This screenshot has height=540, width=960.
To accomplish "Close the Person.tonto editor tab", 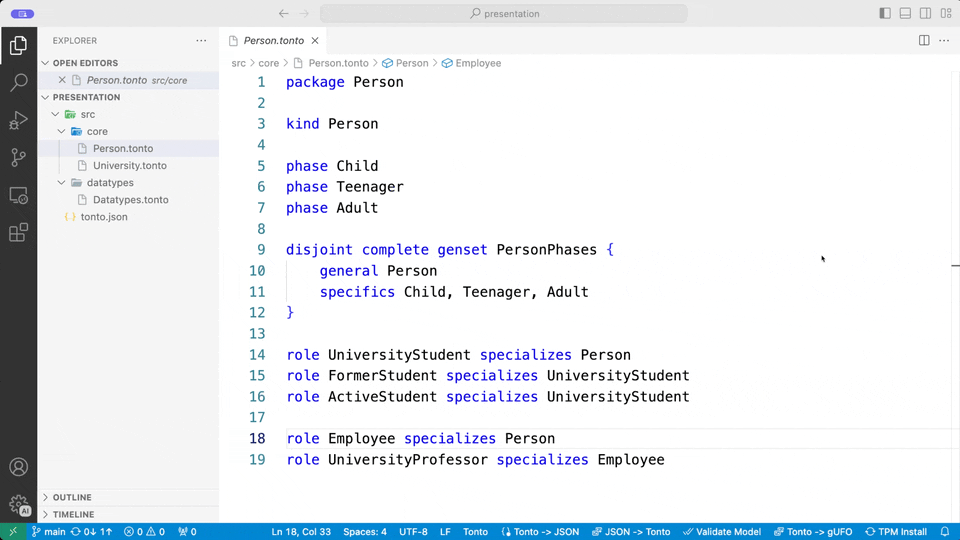I will pyautogui.click(x=315, y=40).
